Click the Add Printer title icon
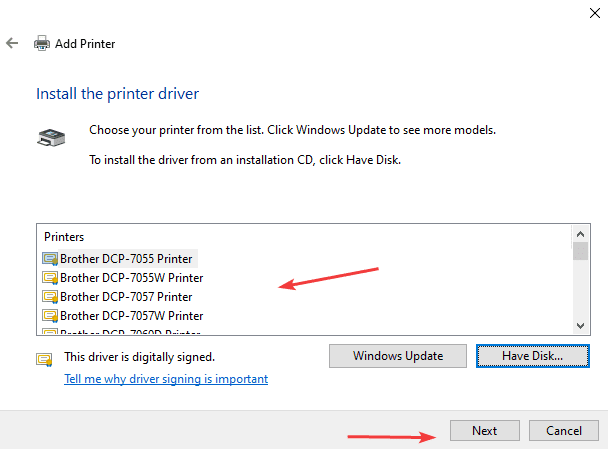This screenshot has width=608, height=449. [42, 44]
